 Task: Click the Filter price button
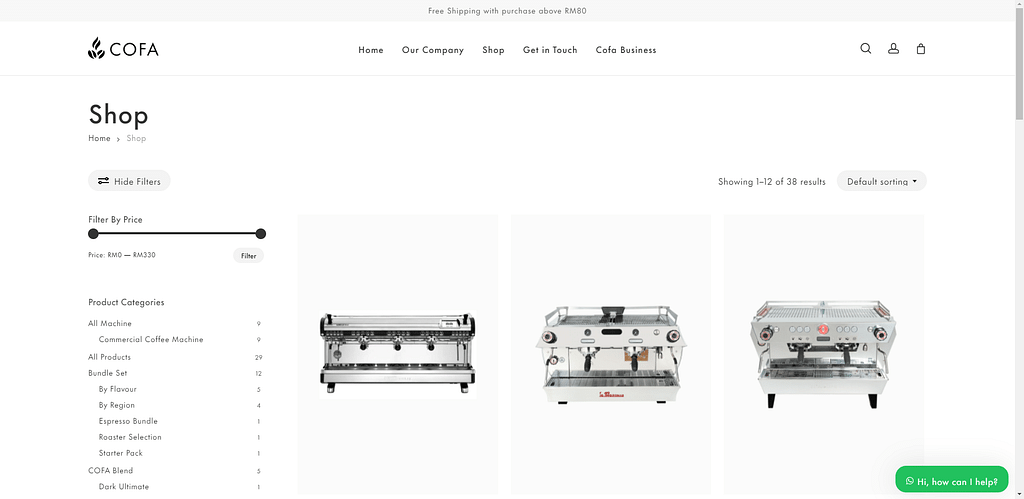click(248, 255)
